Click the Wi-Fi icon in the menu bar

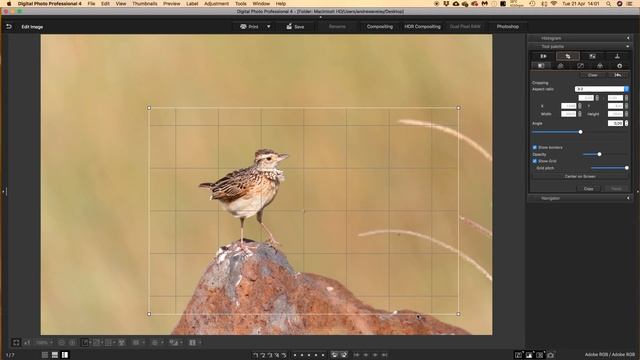(554, 3)
